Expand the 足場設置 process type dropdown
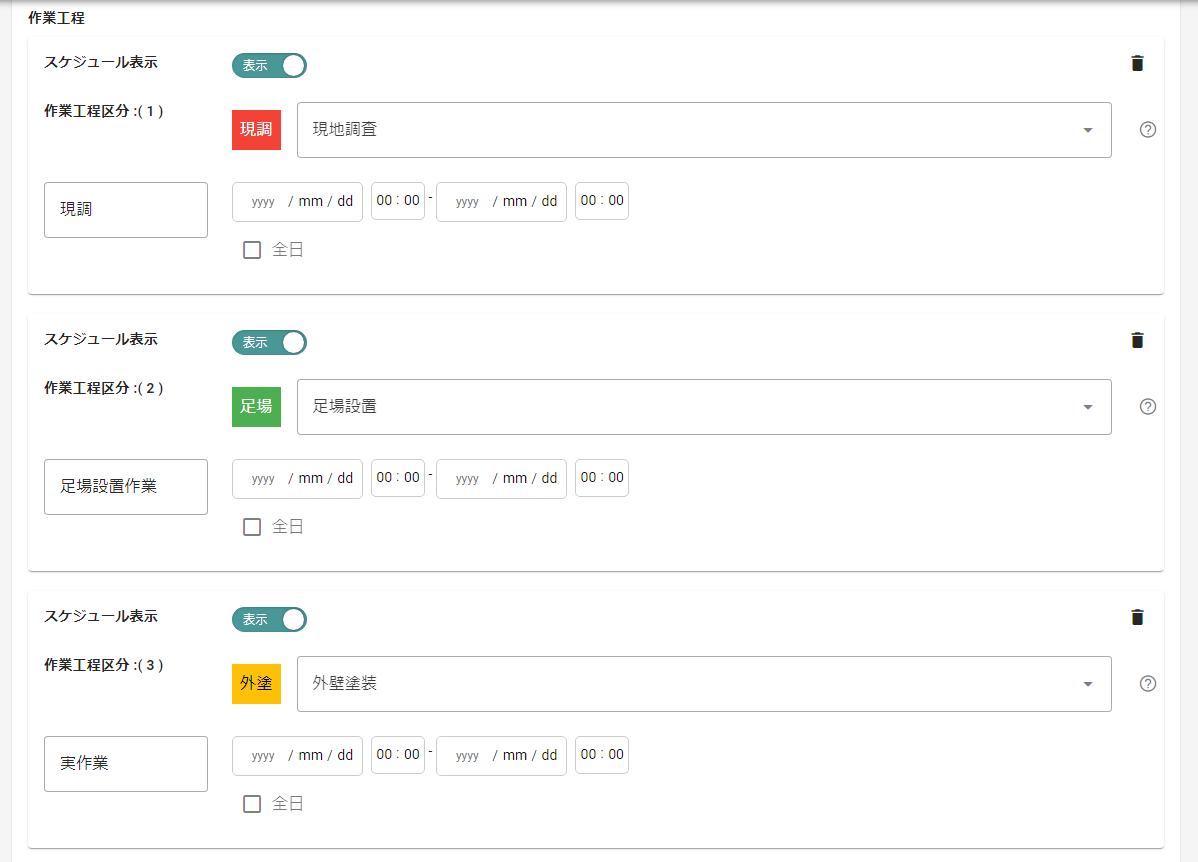The height and width of the screenshot is (862, 1198). click(x=704, y=407)
